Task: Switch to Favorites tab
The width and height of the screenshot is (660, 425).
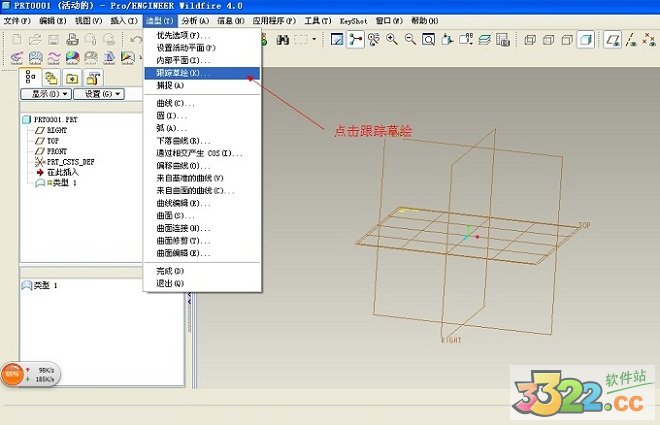Action: tap(72, 78)
